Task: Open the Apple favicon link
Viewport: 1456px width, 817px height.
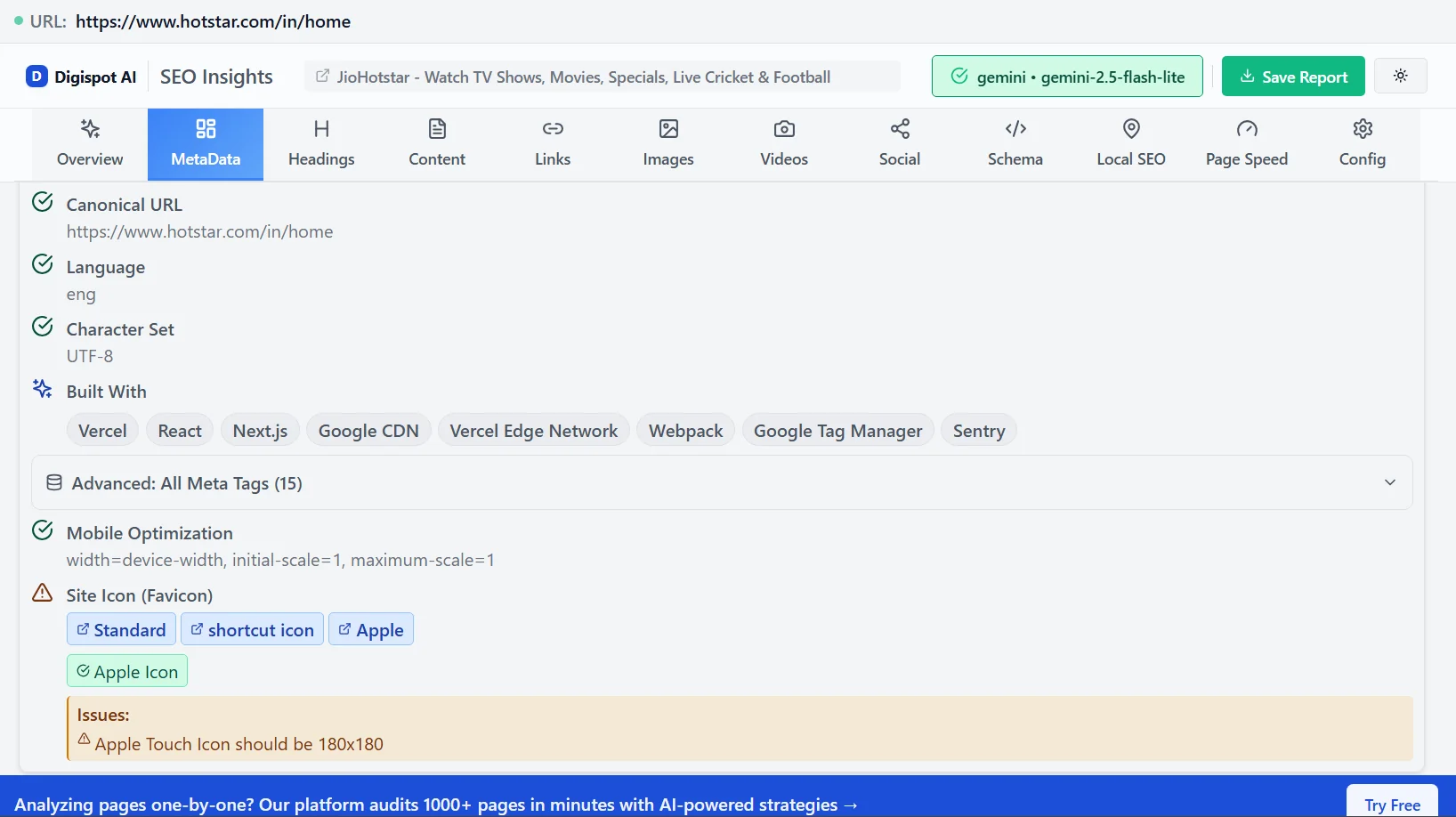Action: (371, 629)
